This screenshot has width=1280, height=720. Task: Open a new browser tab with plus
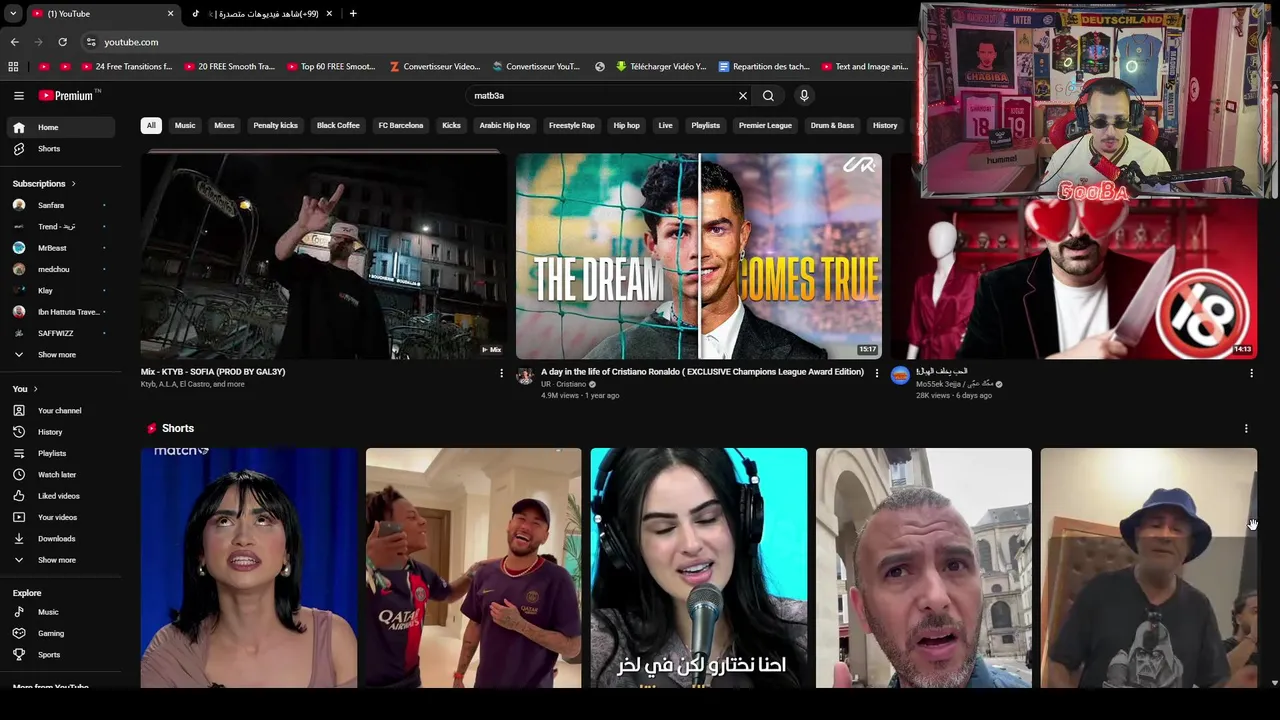tap(353, 14)
